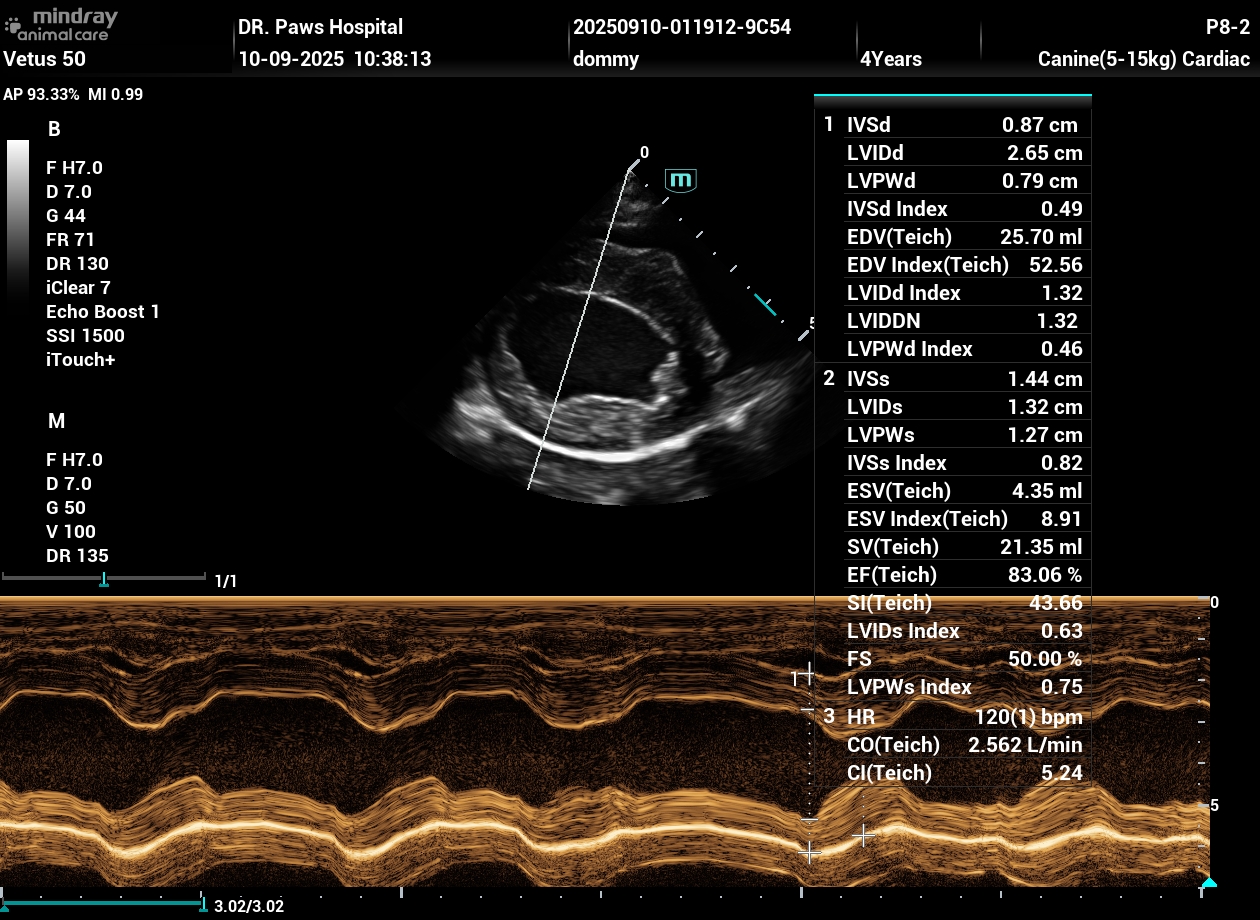Click the teal M-mode marker icon
The image size is (1260, 920).
click(x=681, y=180)
